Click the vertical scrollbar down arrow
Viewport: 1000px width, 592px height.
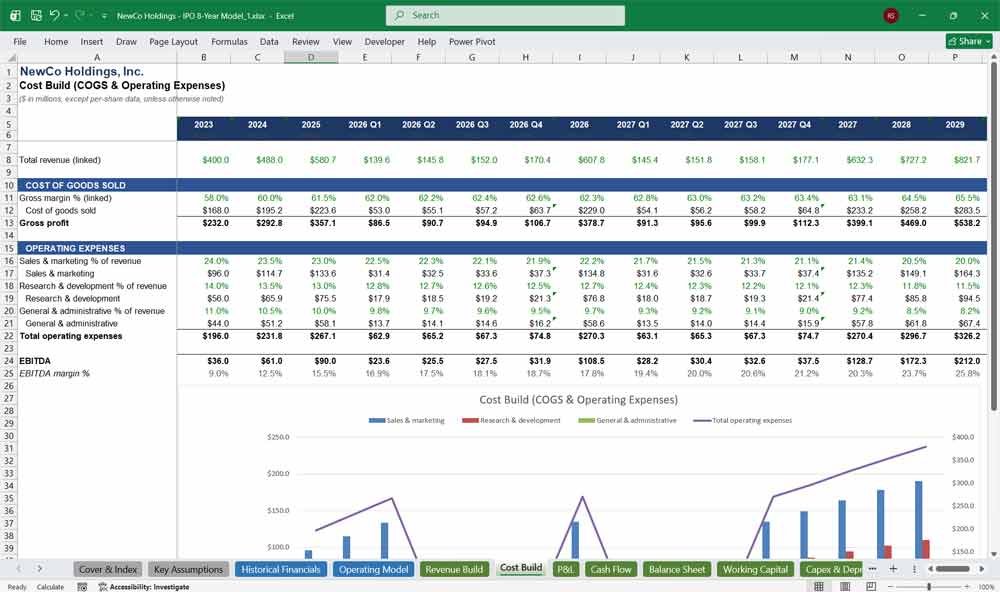point(993,554)
